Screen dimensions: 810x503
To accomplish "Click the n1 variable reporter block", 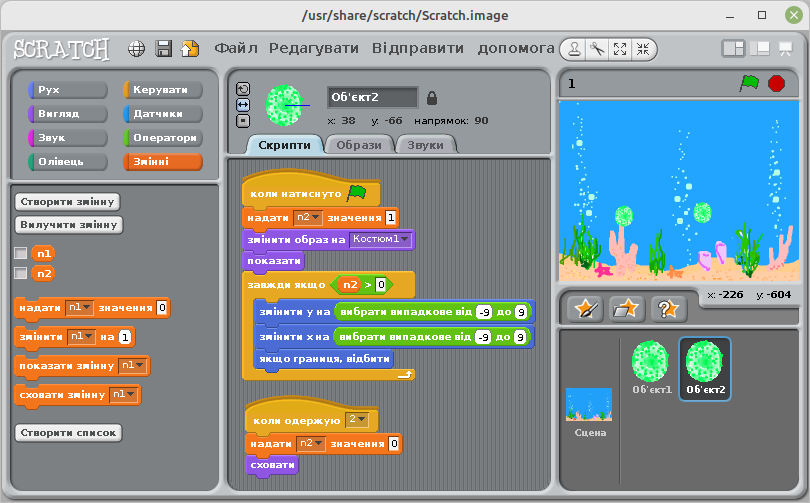I will [x=43, y=253].
